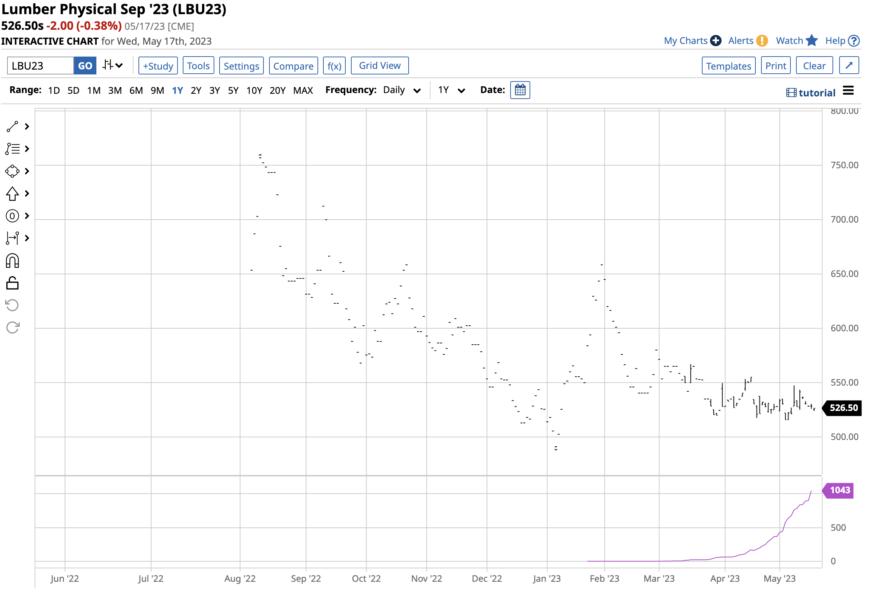Print the chart
876x600 pixels.
point(775,65)
